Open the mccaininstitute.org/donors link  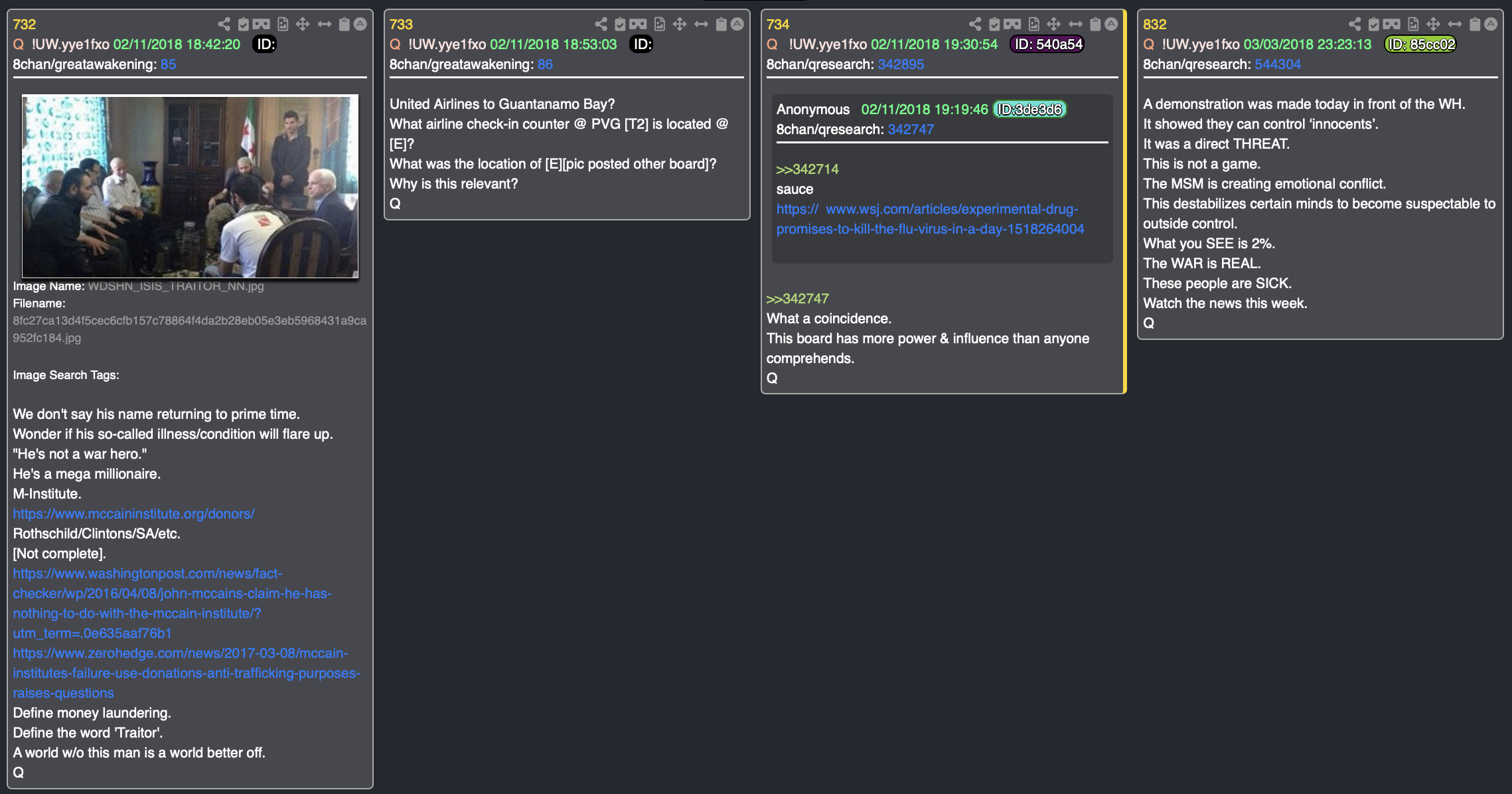point(133,514)
